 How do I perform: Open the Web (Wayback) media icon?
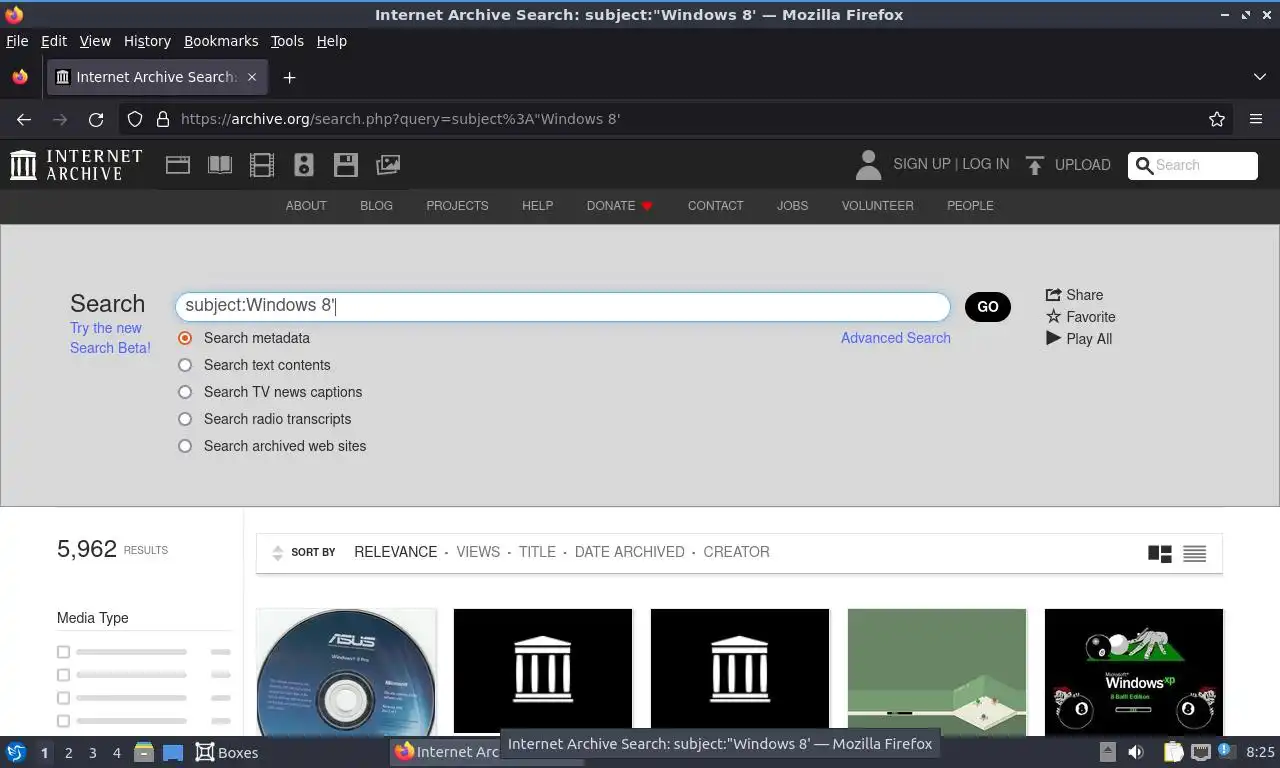click(x=178, y=165)
